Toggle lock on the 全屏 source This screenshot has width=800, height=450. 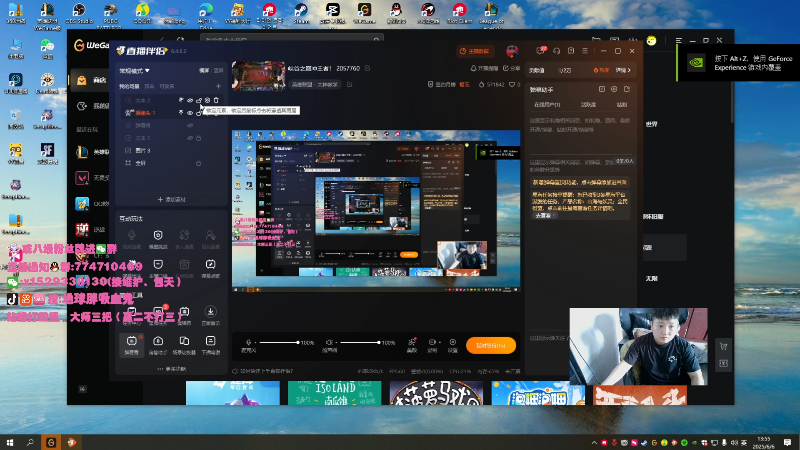pos(198,163)
